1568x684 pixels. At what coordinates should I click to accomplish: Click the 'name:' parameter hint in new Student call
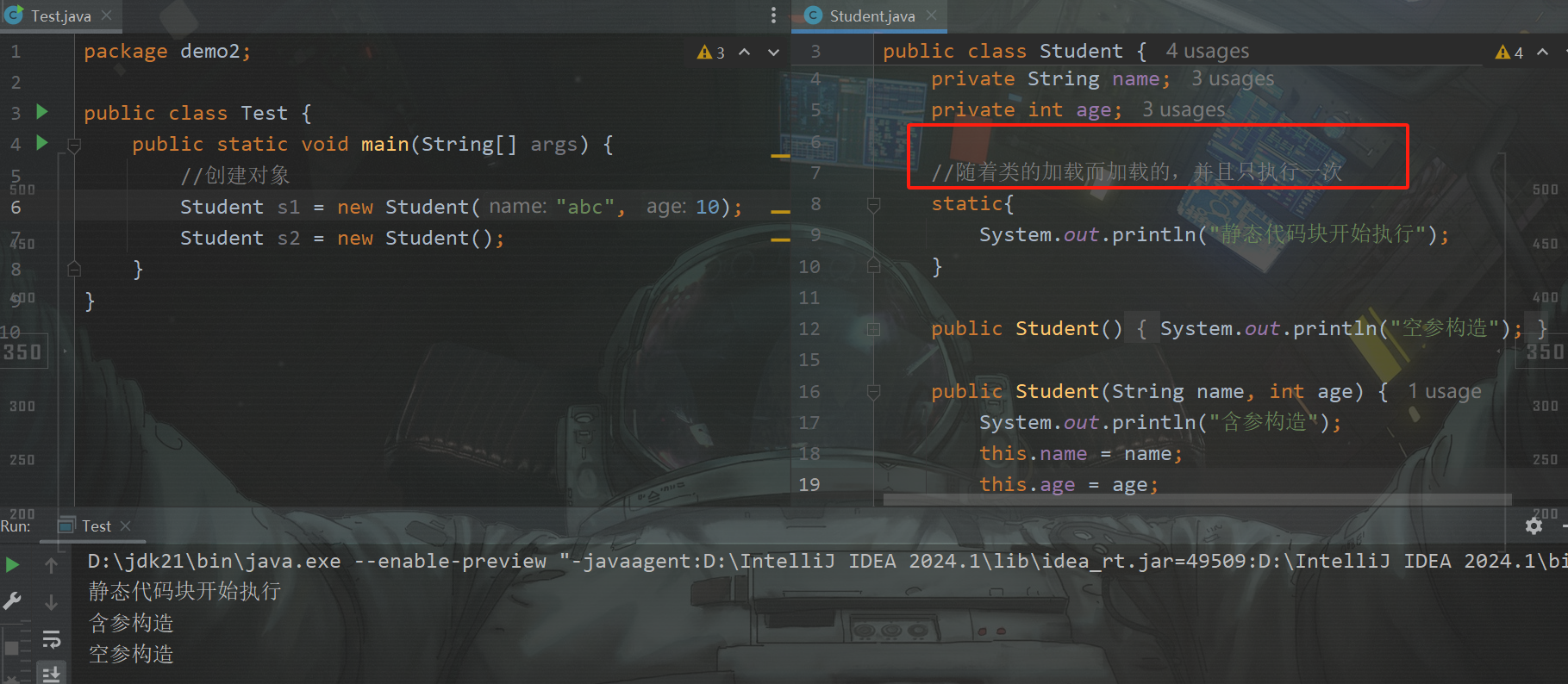click(x=517, y=207)
